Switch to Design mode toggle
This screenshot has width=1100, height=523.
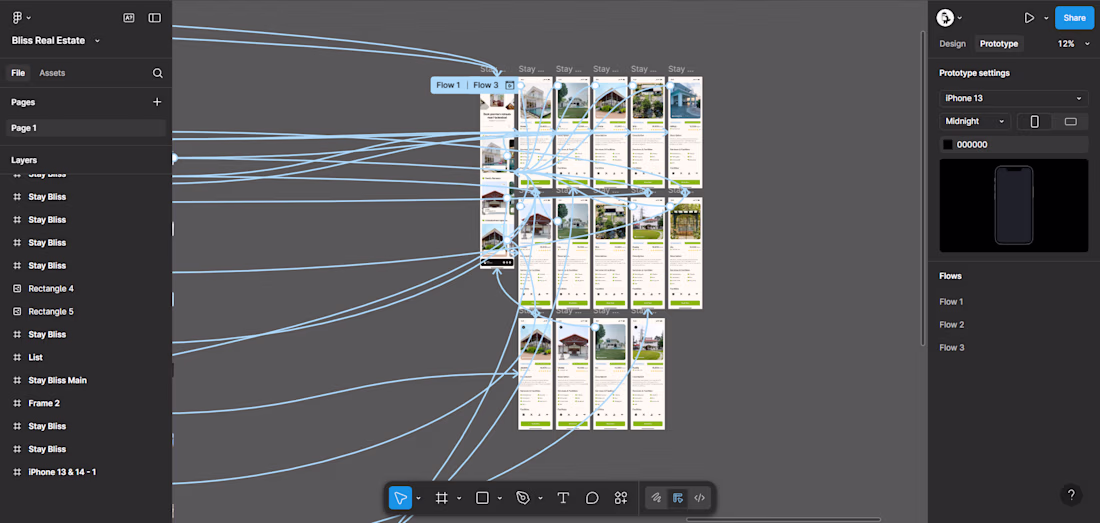click(x=678, y=498)
